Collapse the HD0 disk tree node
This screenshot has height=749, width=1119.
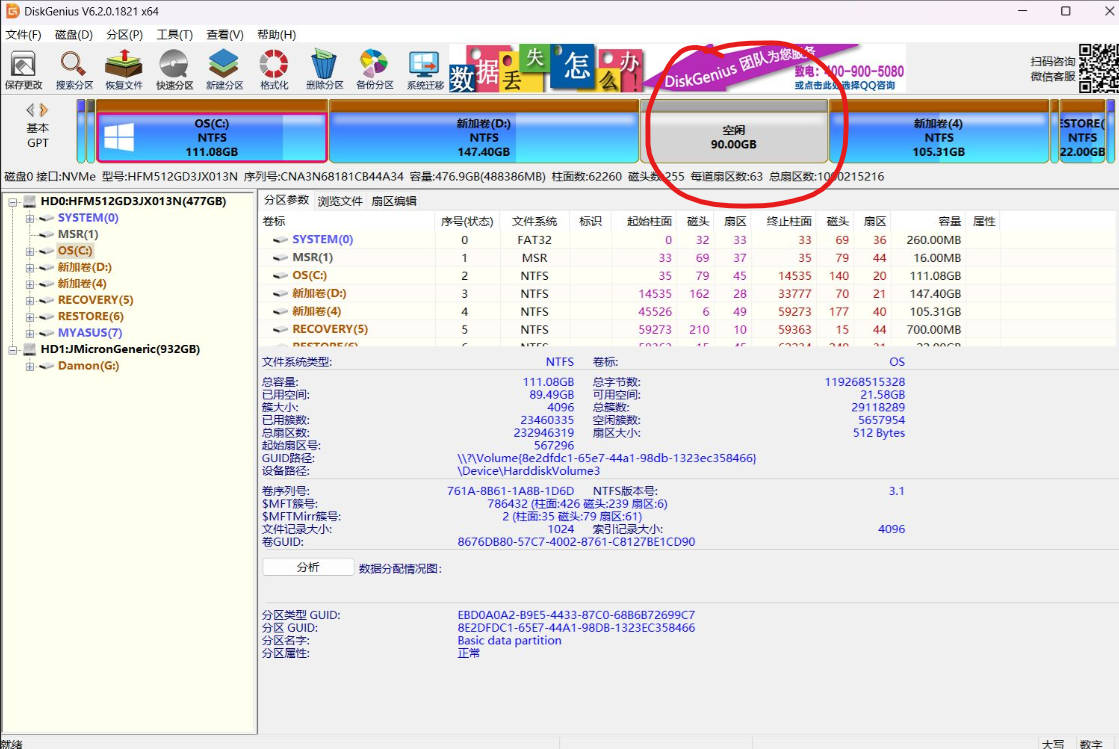[13, 202]
